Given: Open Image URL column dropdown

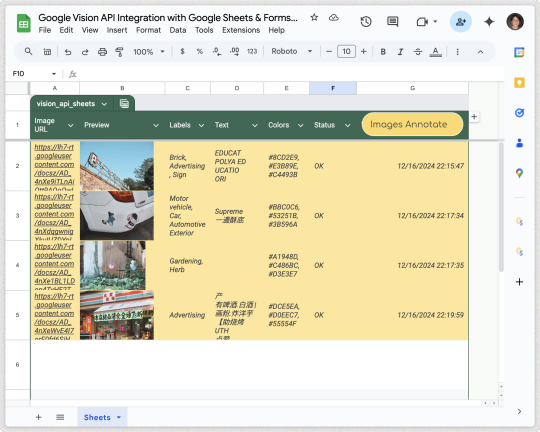Looking at the screenshot, I should click(71, 125).
